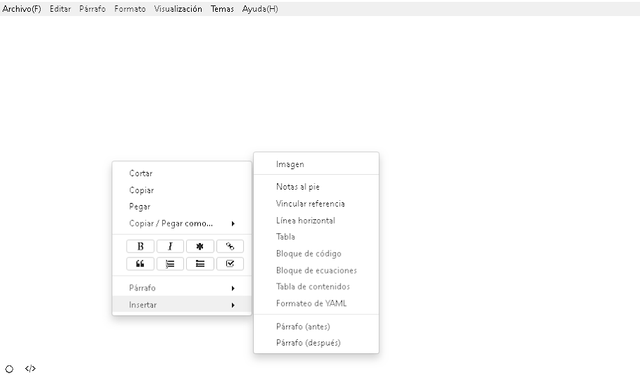Select Notas al pie
This screenshot has height=377, width=640.
[316, 187]
